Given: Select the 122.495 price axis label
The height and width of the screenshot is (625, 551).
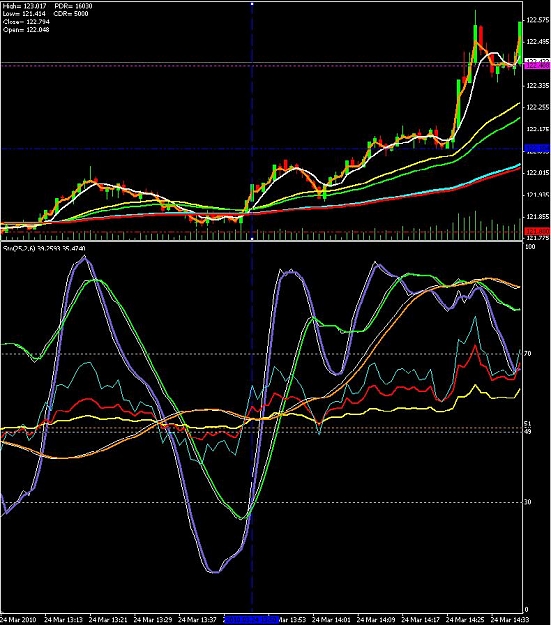Looking at the screenshot, I should tap(537, 42).
